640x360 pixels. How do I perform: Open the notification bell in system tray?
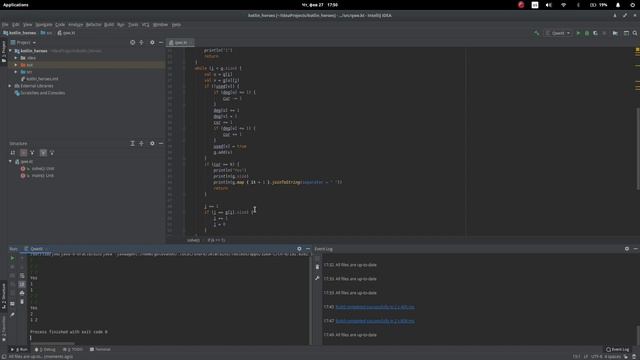click(618, 5)
